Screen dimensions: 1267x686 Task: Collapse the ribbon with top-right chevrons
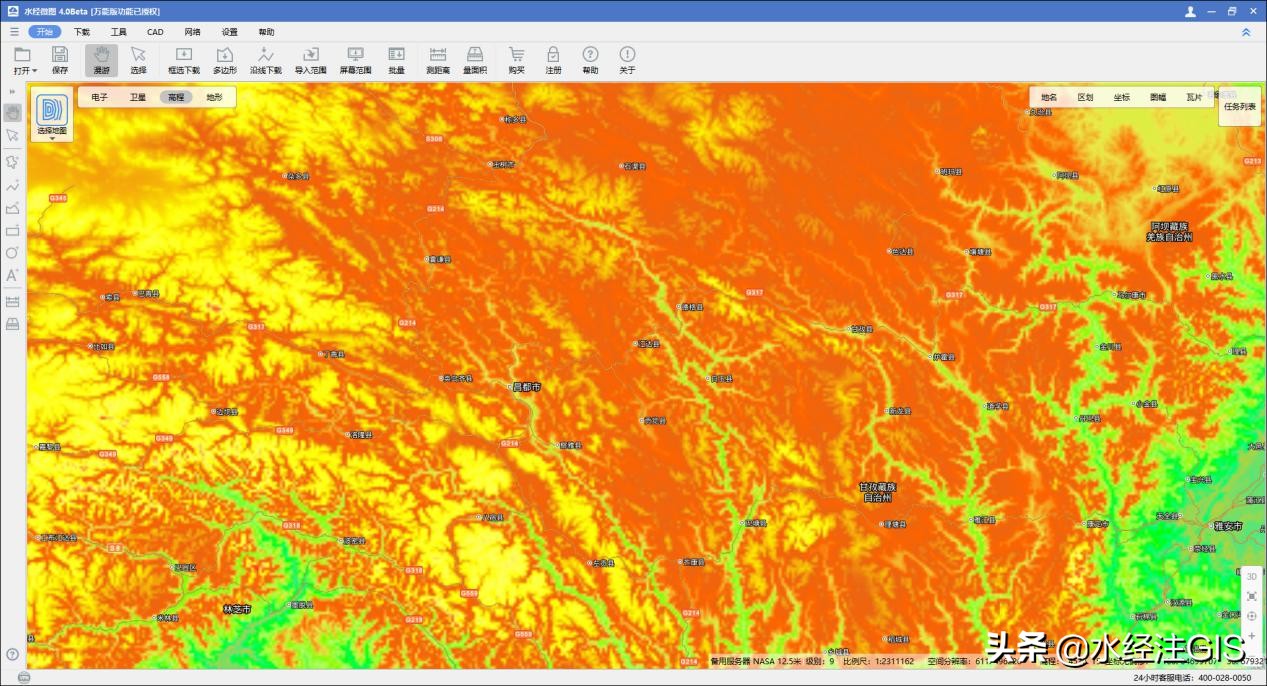[1246, 32]
